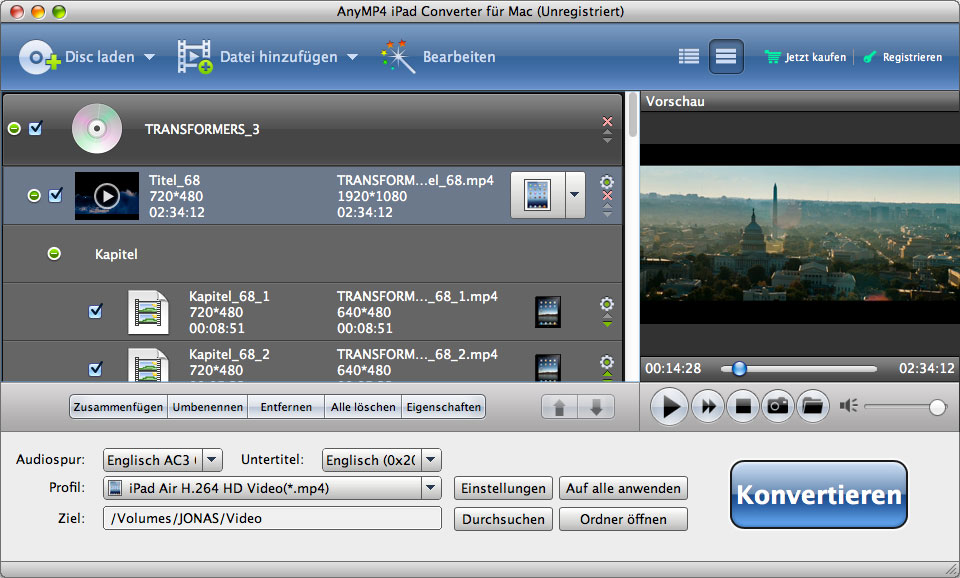Viewport: 960px width, 578px height.
Task: Remove Titel_68 with the red X
Action: point(607,196)
